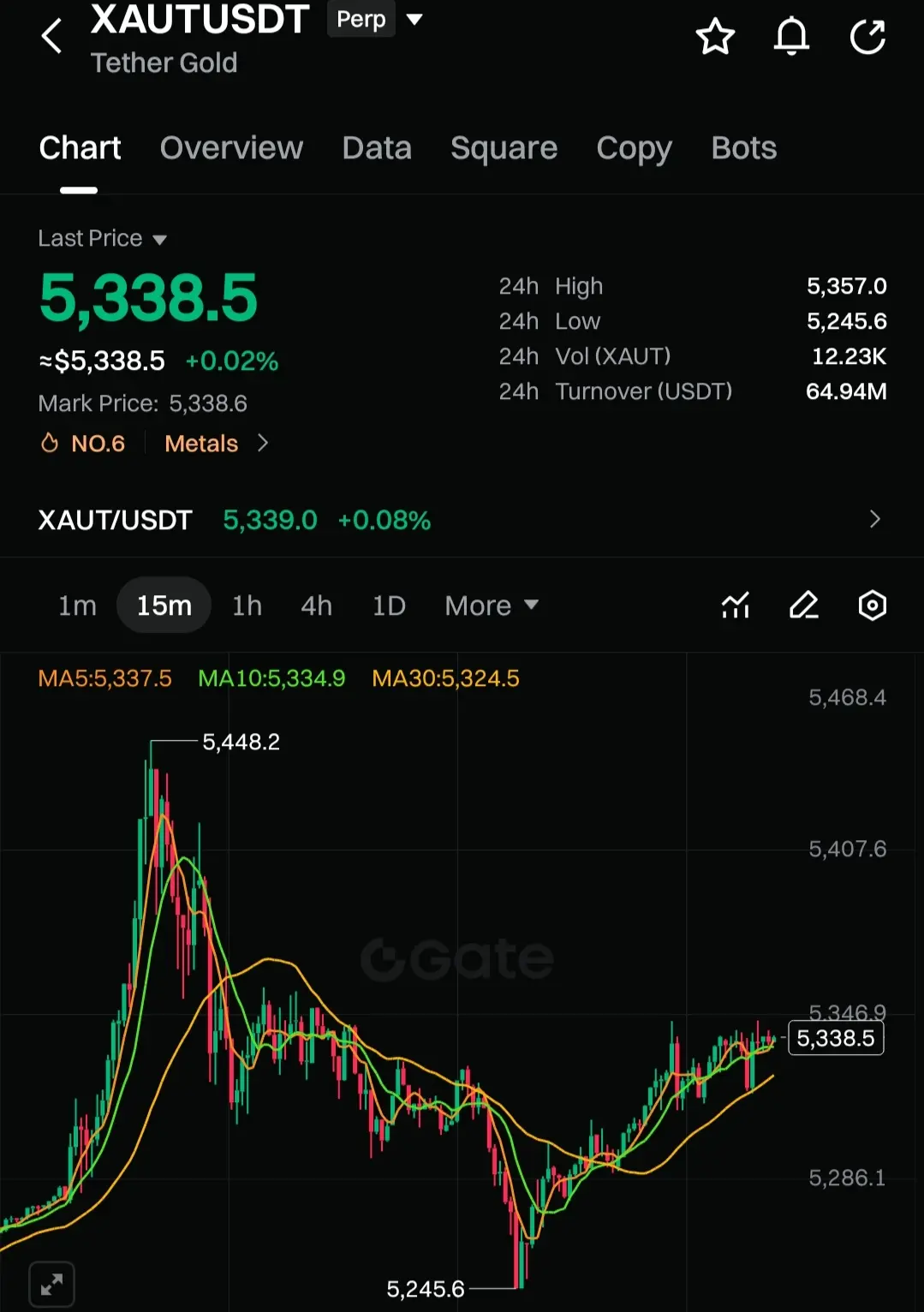Screen dimensions: 924x1312
Task: Tap 24h High value 5,357.0
Action: pyautogui.click(x=846, y=286)
